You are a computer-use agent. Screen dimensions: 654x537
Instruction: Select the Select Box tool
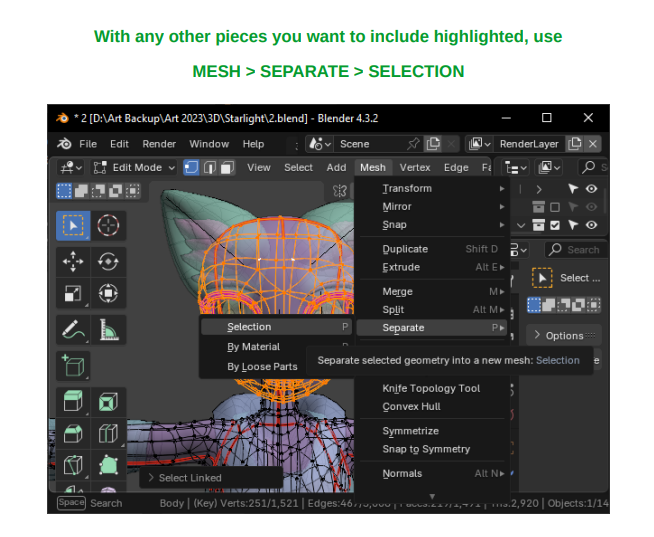pyautogui.click(x=73, y=225)
